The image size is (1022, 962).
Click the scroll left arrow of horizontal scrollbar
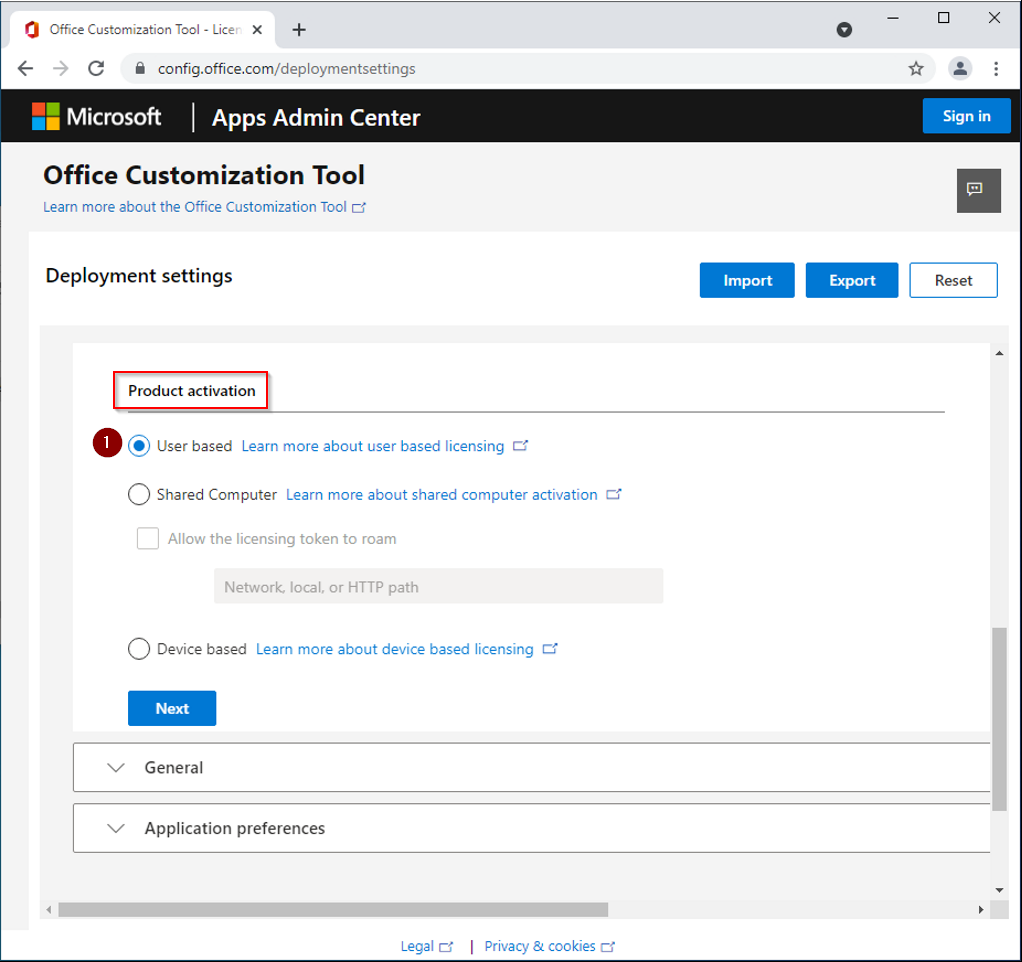point(49,910)
